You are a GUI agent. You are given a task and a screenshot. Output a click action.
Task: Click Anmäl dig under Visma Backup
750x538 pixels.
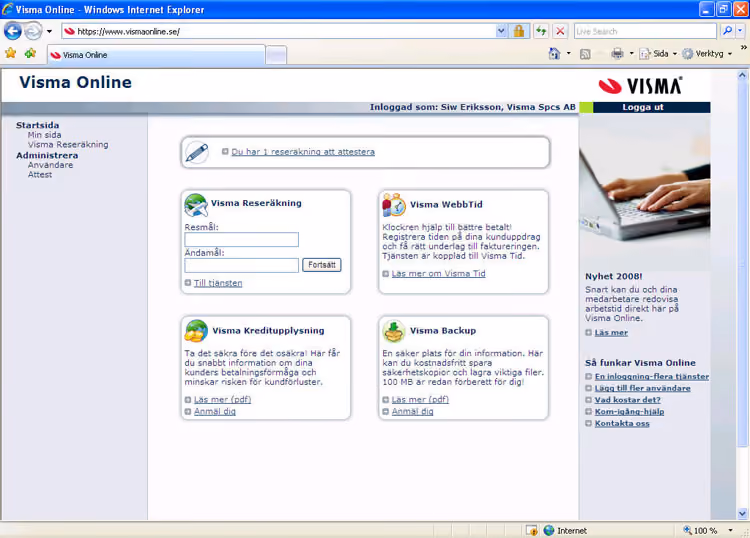click(x=412, y=411)
